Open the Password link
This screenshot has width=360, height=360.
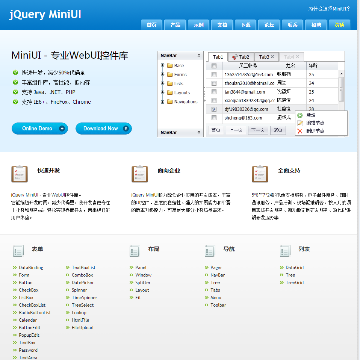[x=28, y=350]
